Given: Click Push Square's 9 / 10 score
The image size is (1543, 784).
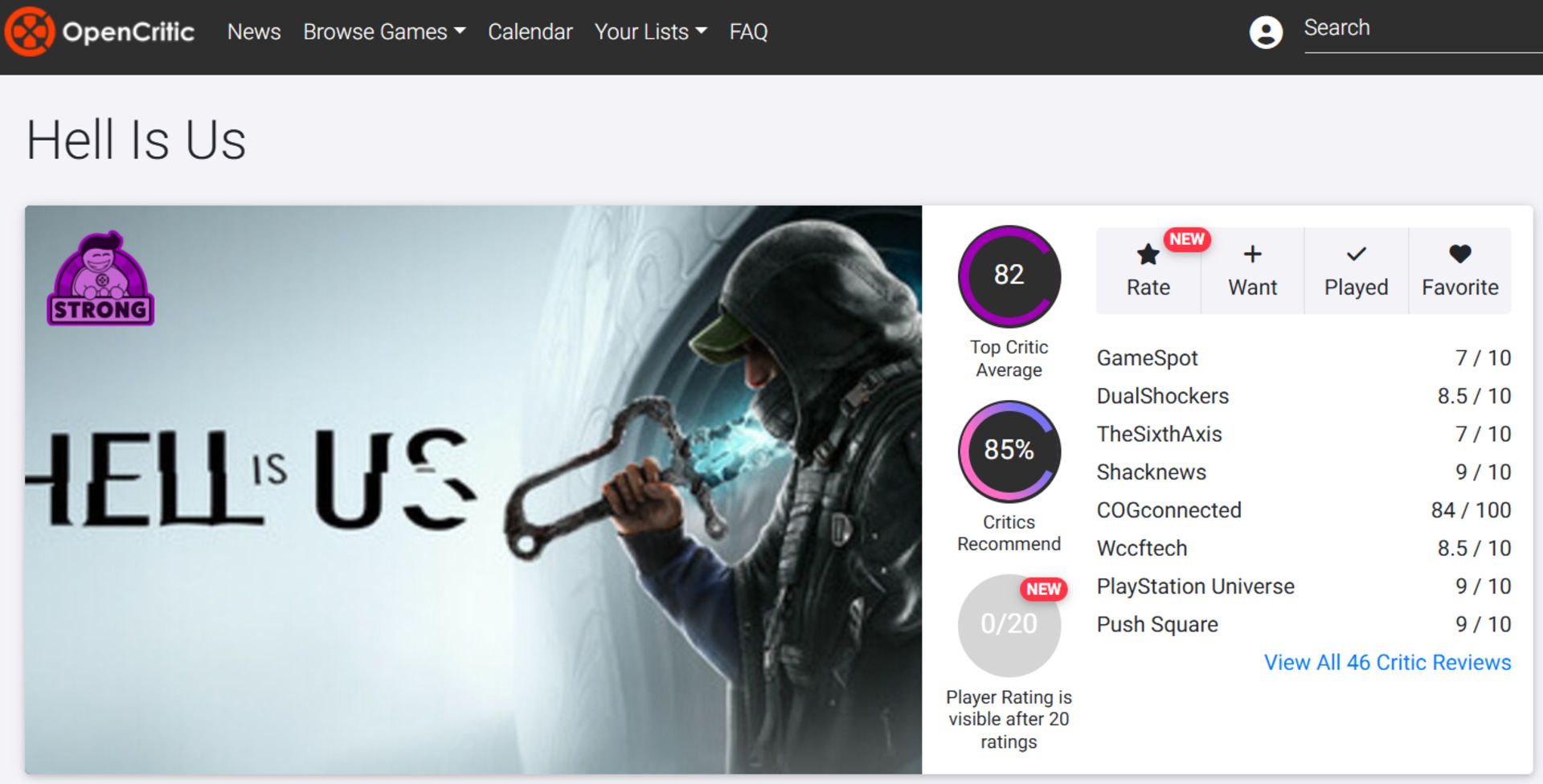Looking at the screenshot, I should pyautogui.click(x=1483, y=624).
